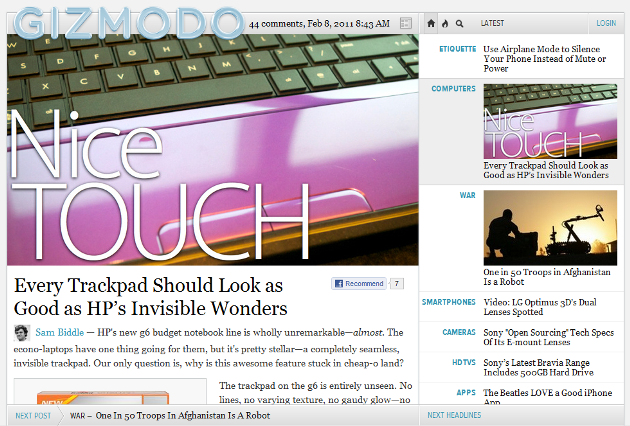
Task: Click the embedded image below article intro
Action: point(110,392)
